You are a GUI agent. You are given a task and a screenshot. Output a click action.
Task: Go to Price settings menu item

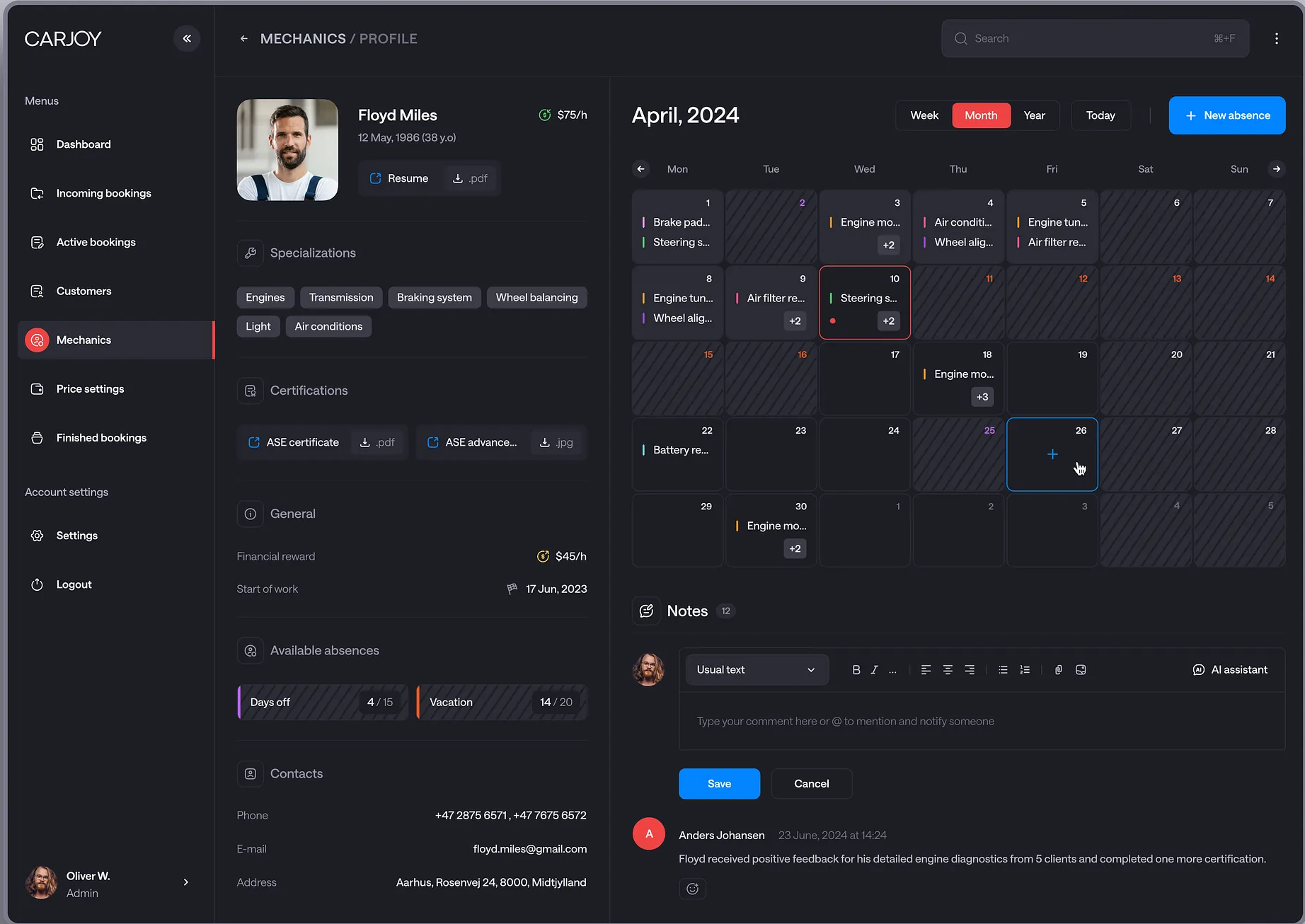(90, 389)
